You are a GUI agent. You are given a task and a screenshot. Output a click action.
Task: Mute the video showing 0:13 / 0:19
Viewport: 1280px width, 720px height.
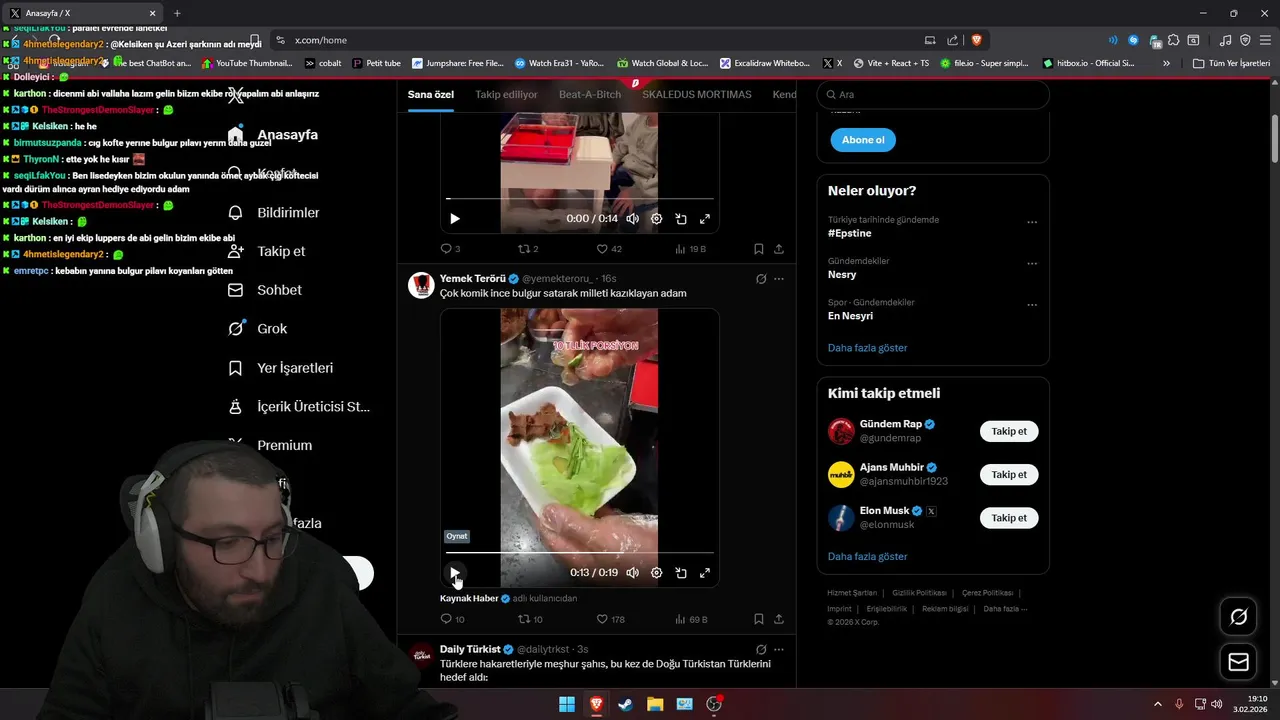[633, 573]
